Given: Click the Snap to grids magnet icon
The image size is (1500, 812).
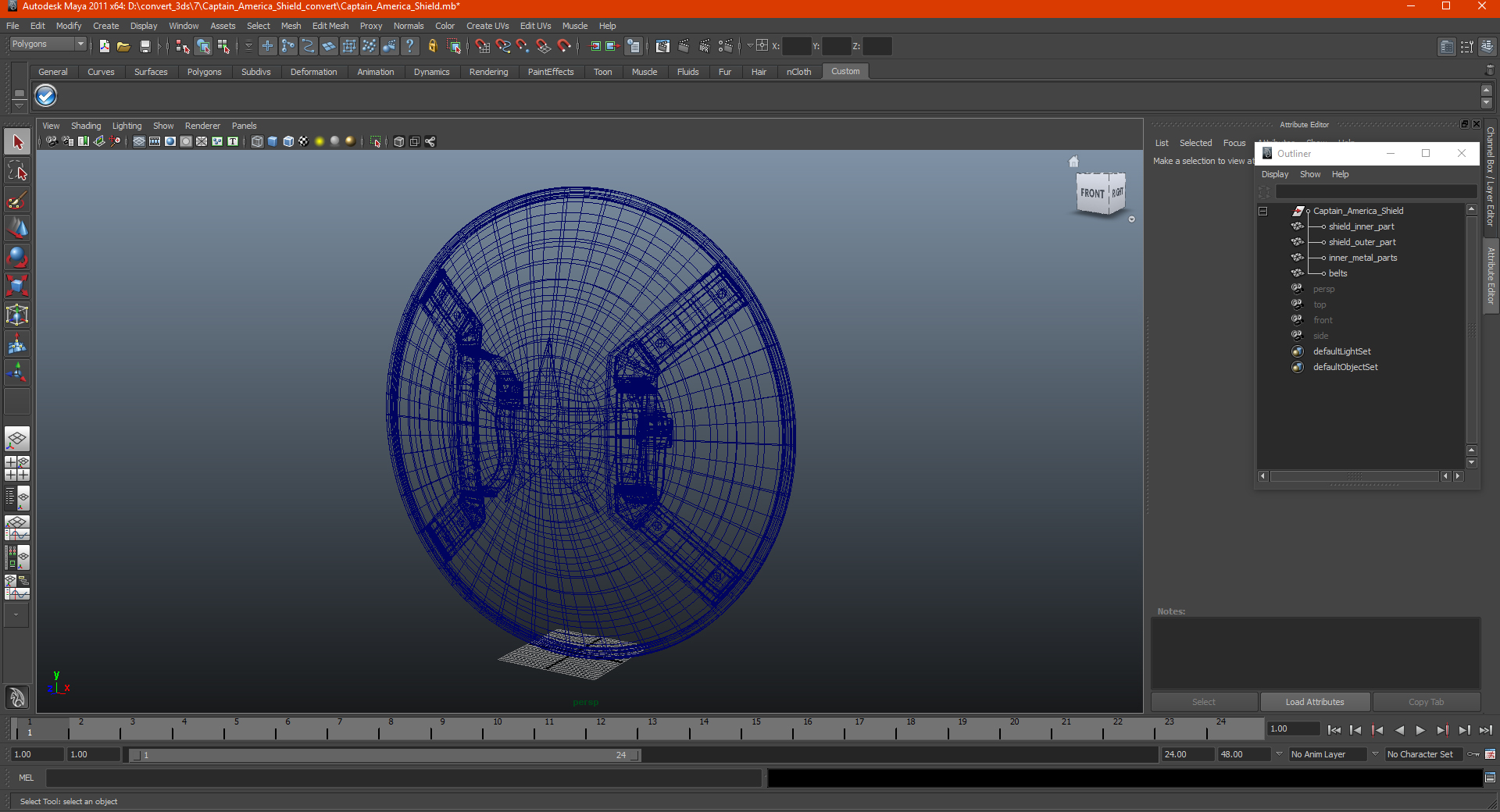Looking at the screenshot, I should pos(483,46).
